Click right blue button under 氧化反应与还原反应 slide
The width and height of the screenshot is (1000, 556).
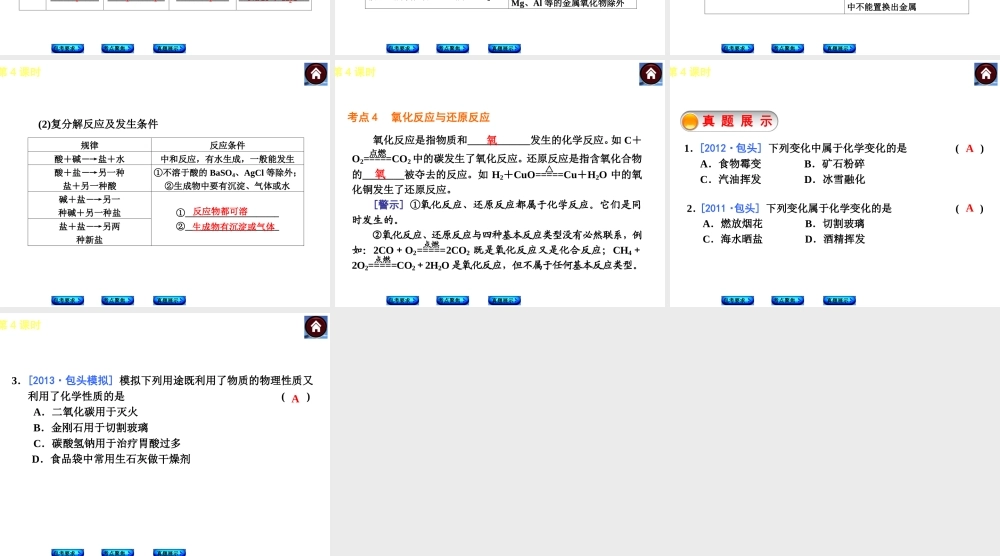pos(504,300)
